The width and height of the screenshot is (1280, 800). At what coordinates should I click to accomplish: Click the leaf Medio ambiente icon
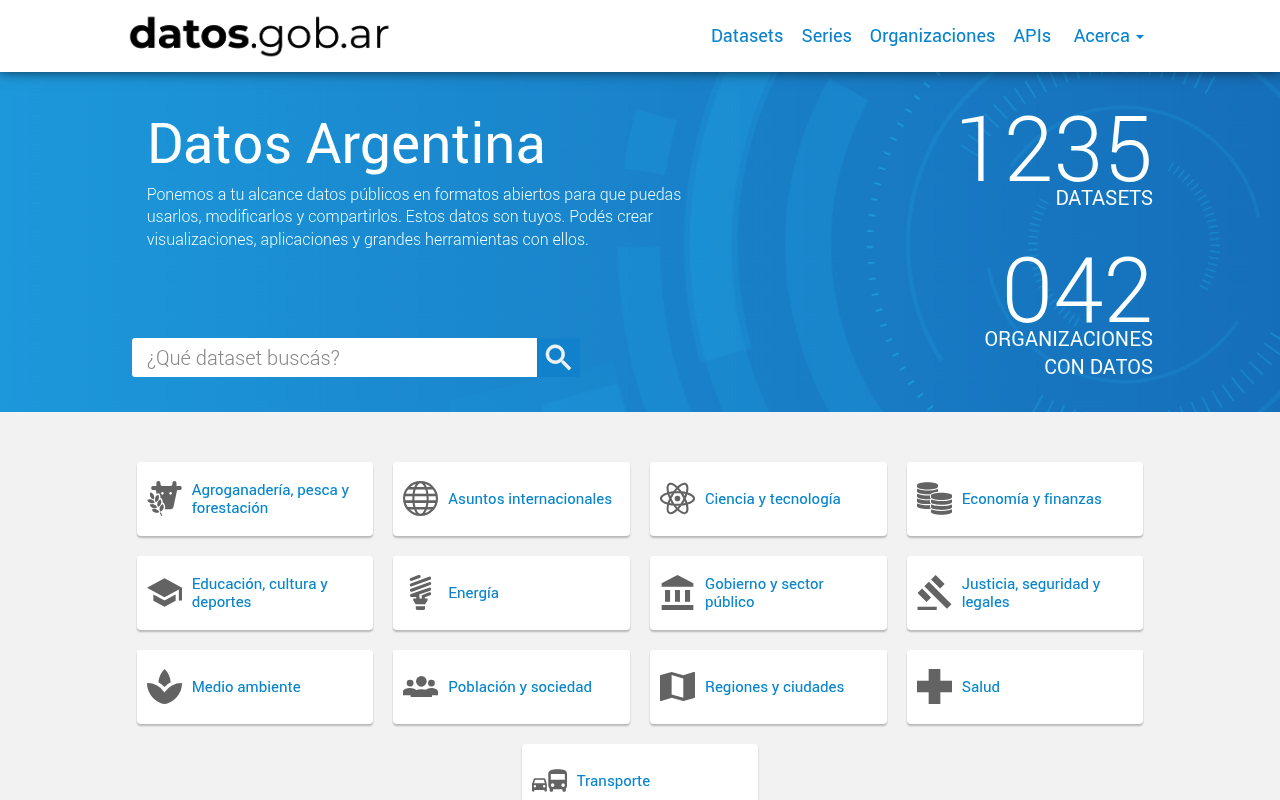164,686
